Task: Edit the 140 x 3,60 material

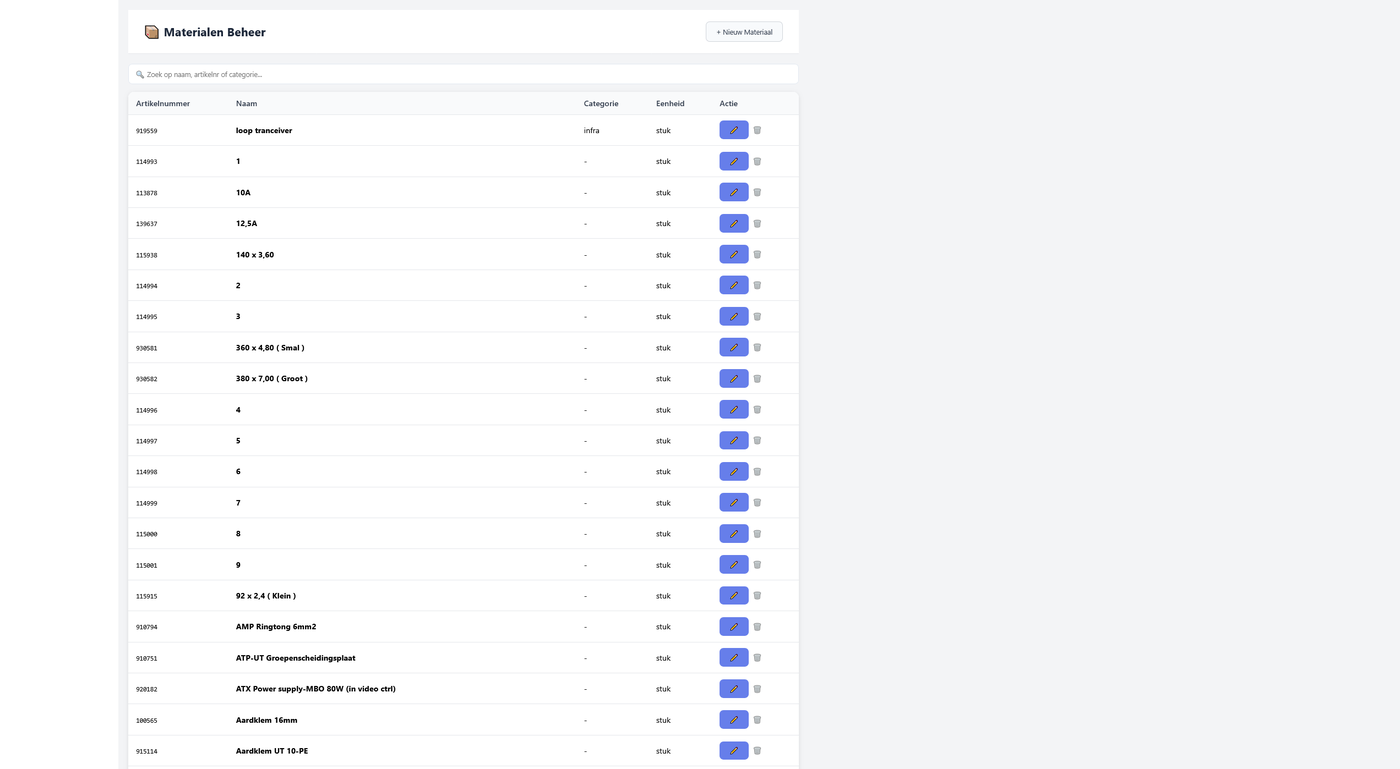Action: (733, 254)
